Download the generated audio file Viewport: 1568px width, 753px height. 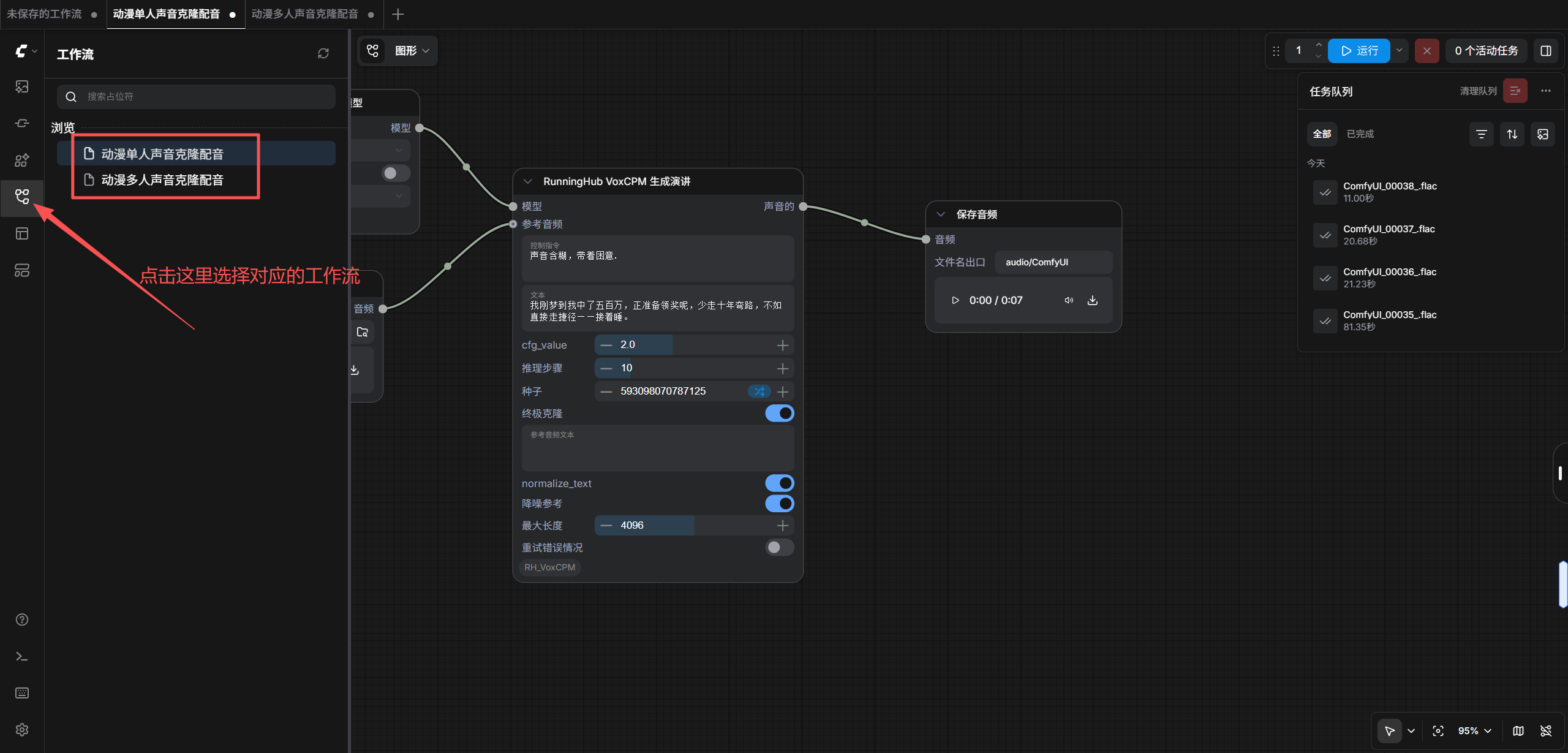pyautogui.click(x=1092, y=300)
